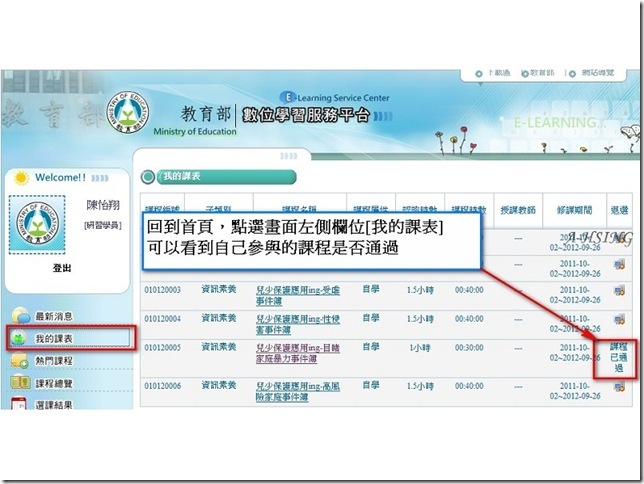Screen dimensions: 644x484
Task: Click 資訊素養 category in row 010120003
Action: click(218, 289)
